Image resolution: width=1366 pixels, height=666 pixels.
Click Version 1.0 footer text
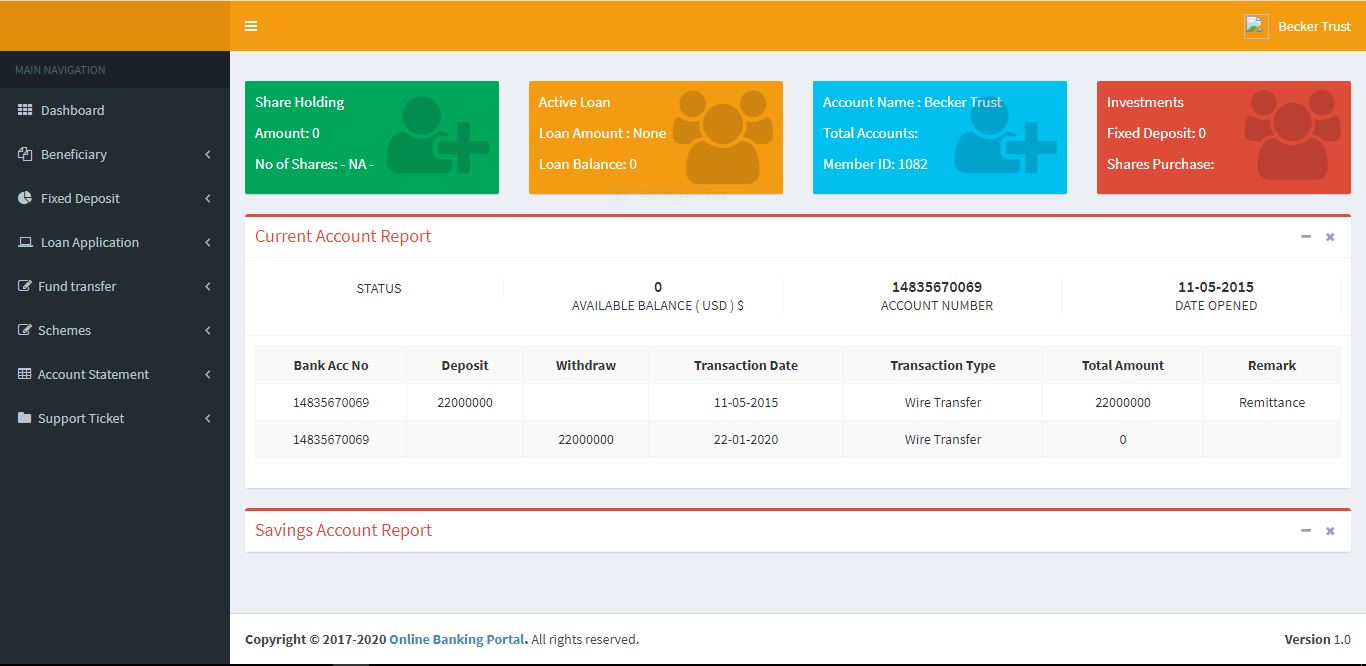point(1317,639)
